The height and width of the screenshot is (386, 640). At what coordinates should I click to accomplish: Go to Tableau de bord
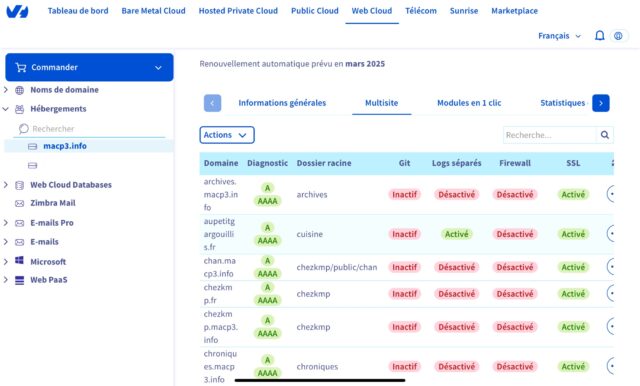pos(78,11)
